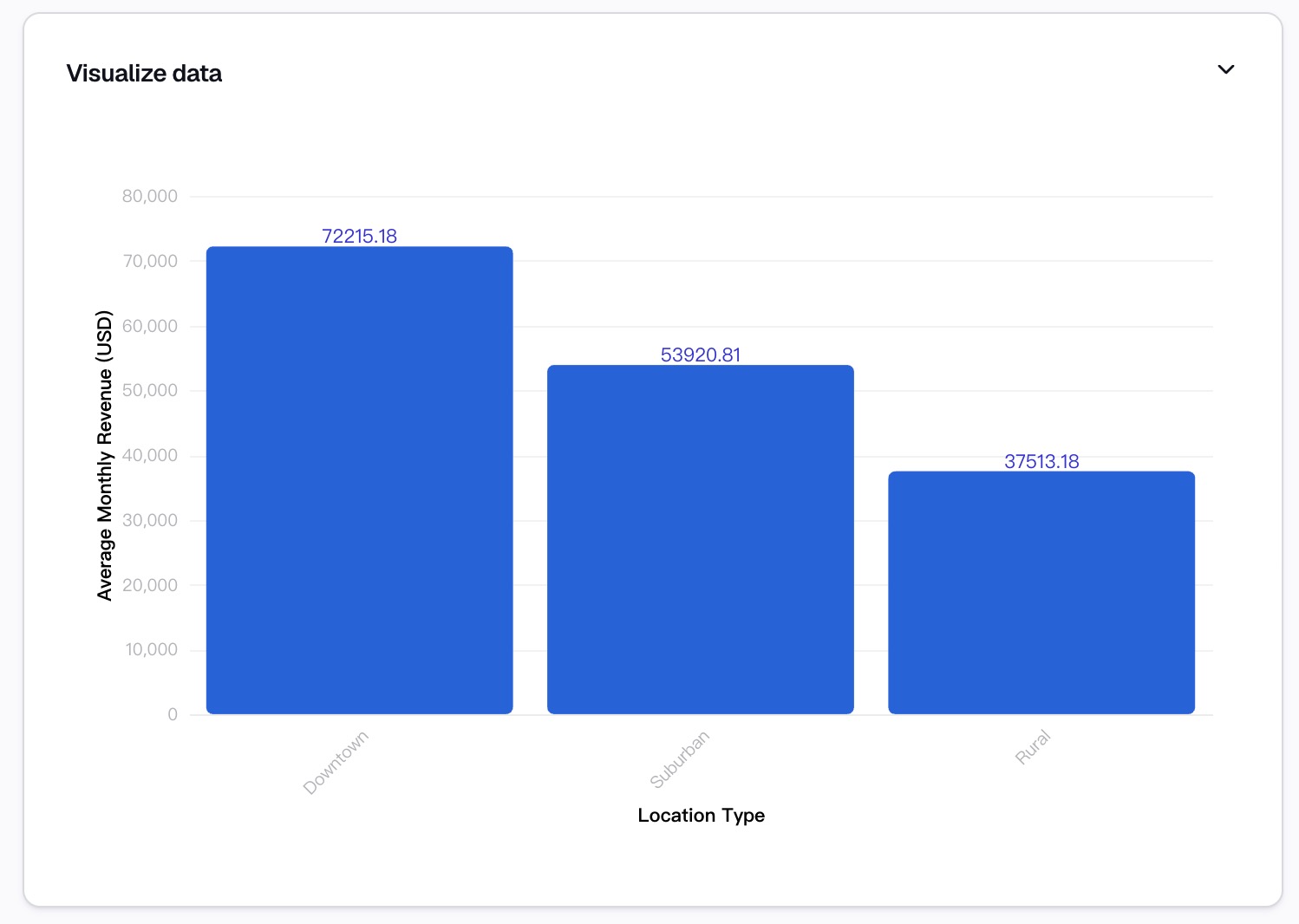The width and height of the screenshot is (1299, 924).
Task: Click the 60,000 y-axis tick label
Action: coord(150,326)
